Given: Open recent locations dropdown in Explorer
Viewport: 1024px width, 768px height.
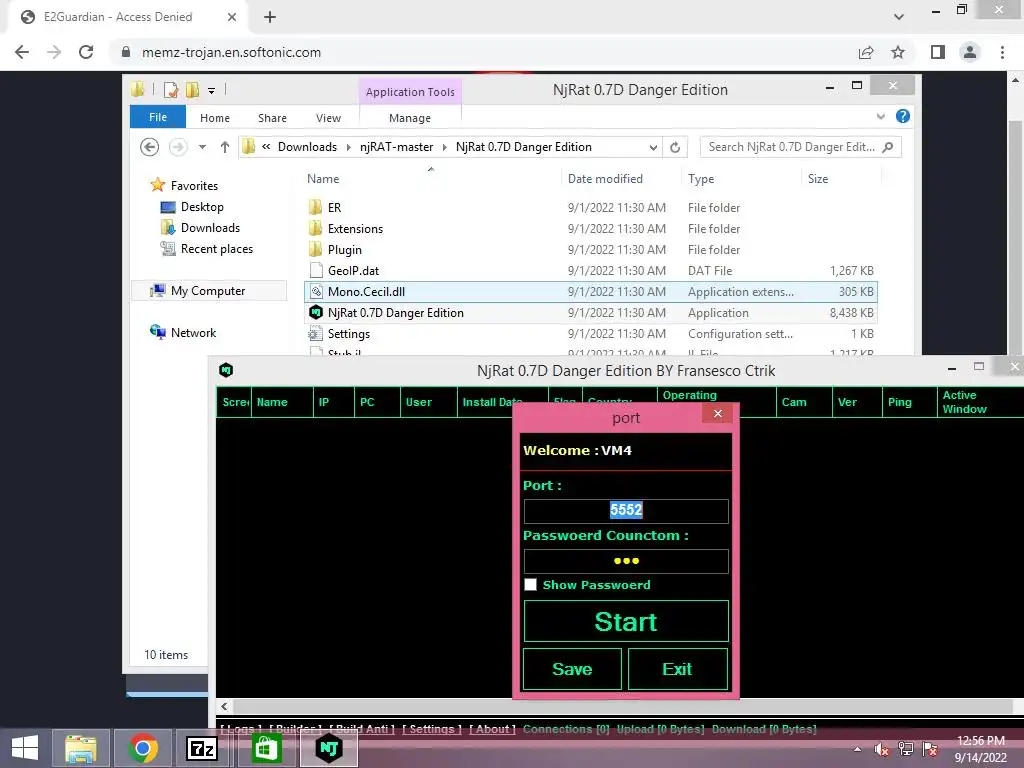Looking at the screenshot, I should pos(202,147).
